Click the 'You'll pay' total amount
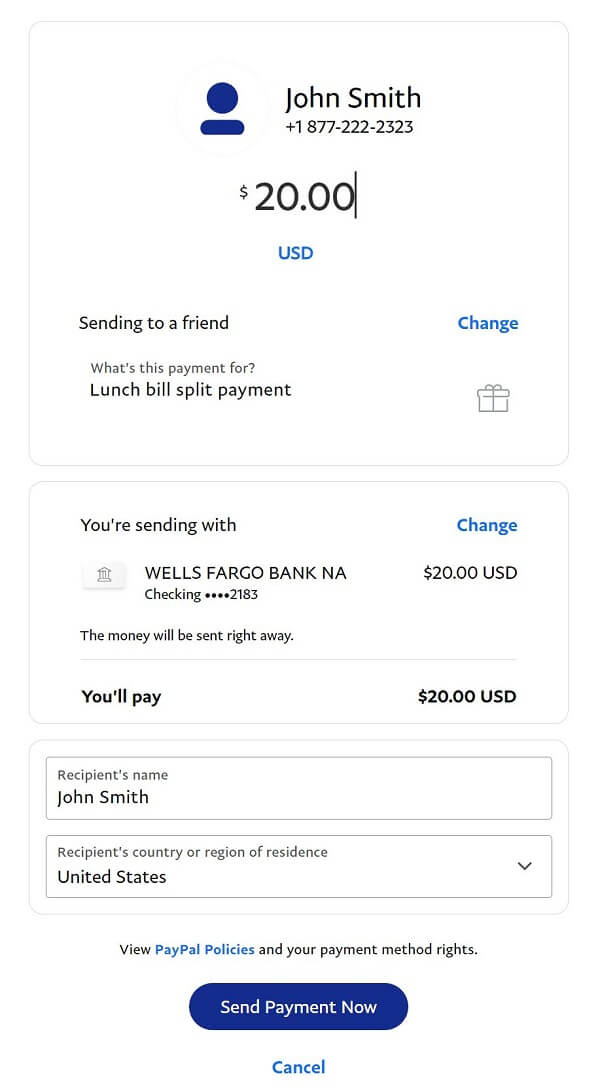600x1089 pixels. pyautogui.click(x=467, y=696)
